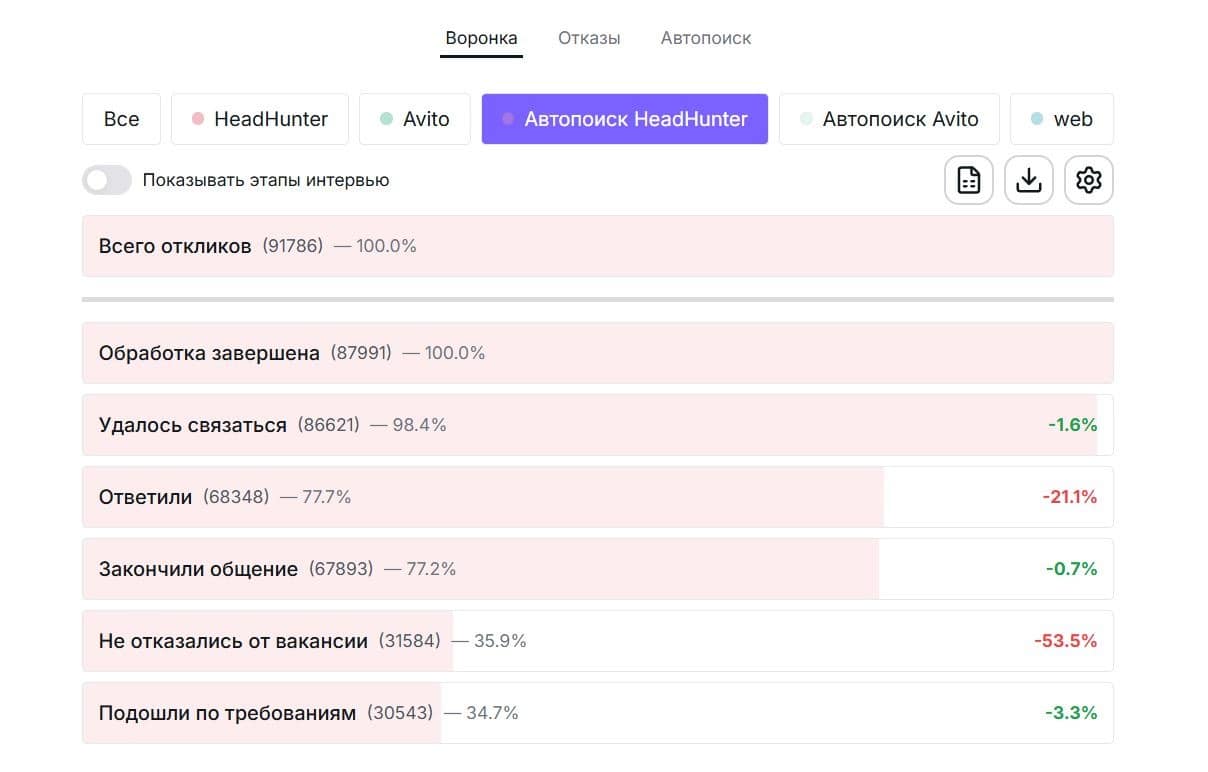Click the (31584) count value
This screenshot has height=772, width=1208.
pyautogui.click(x=410, y=641)
